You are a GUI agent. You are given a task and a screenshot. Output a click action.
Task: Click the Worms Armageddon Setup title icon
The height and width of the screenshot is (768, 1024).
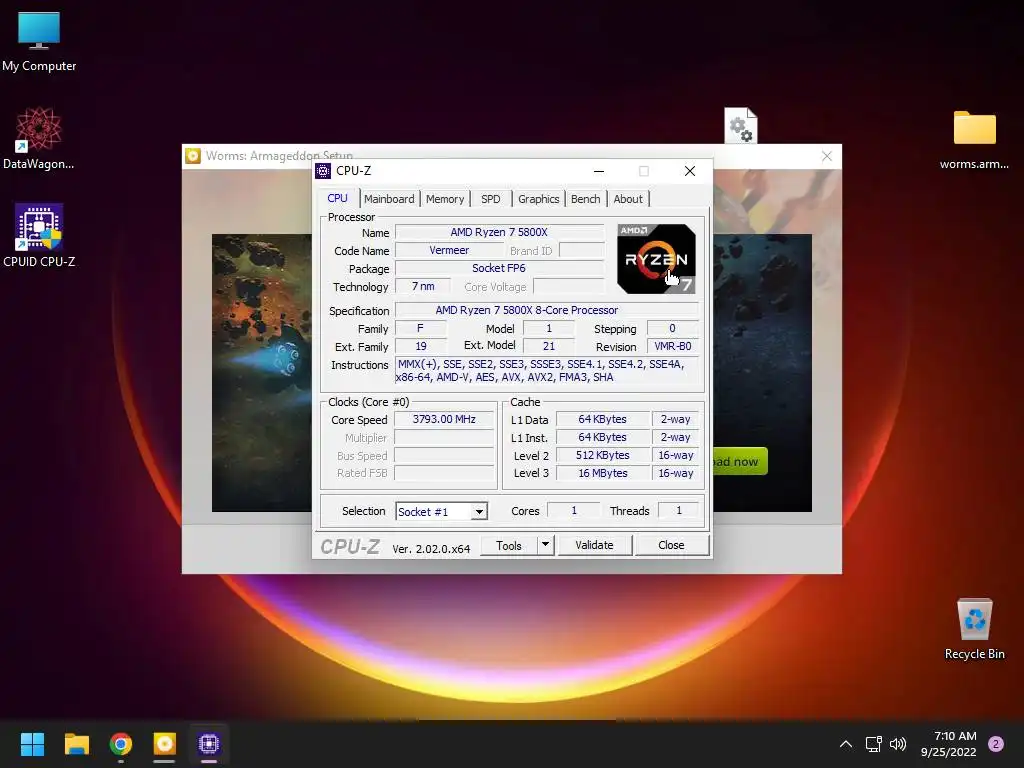pos(193,155)
